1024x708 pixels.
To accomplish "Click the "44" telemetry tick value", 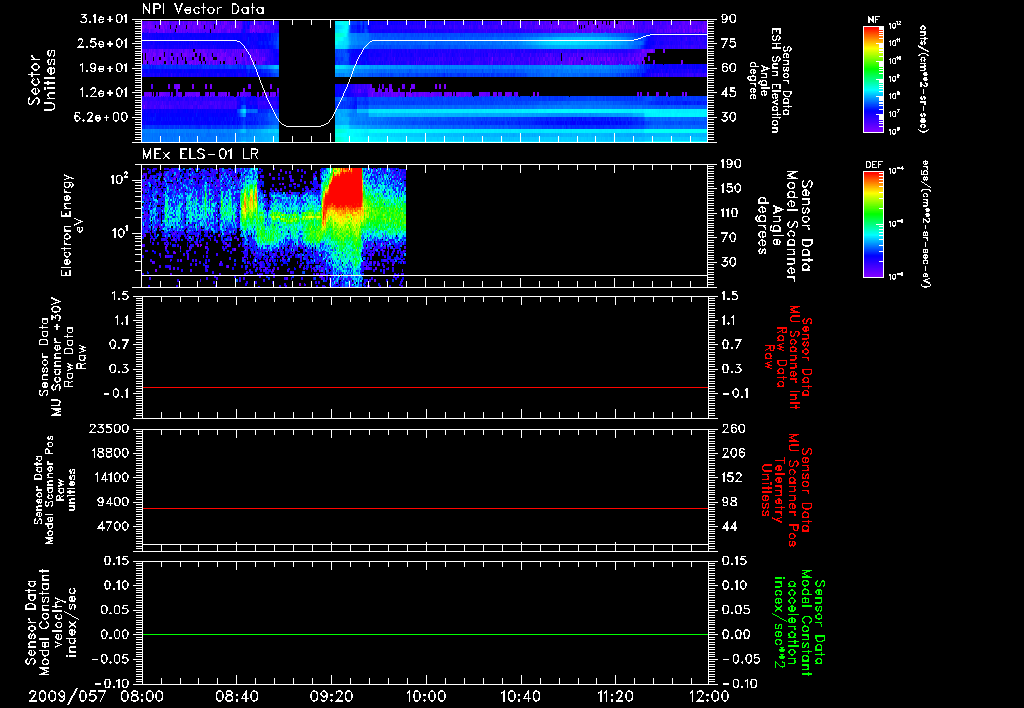I will (x=728, y=526).
